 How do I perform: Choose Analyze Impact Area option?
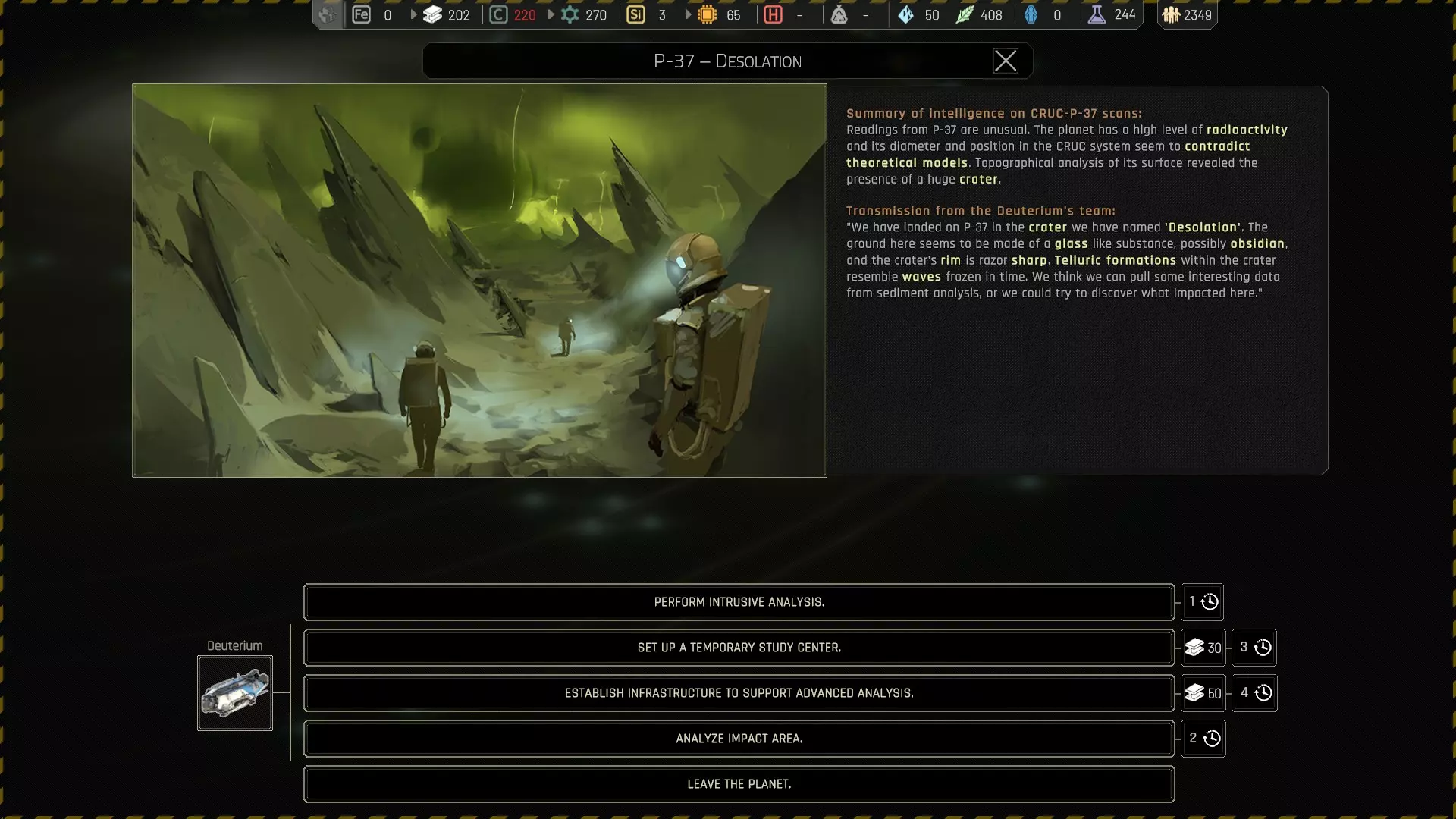pyautogui.click(x=739, y=739)
